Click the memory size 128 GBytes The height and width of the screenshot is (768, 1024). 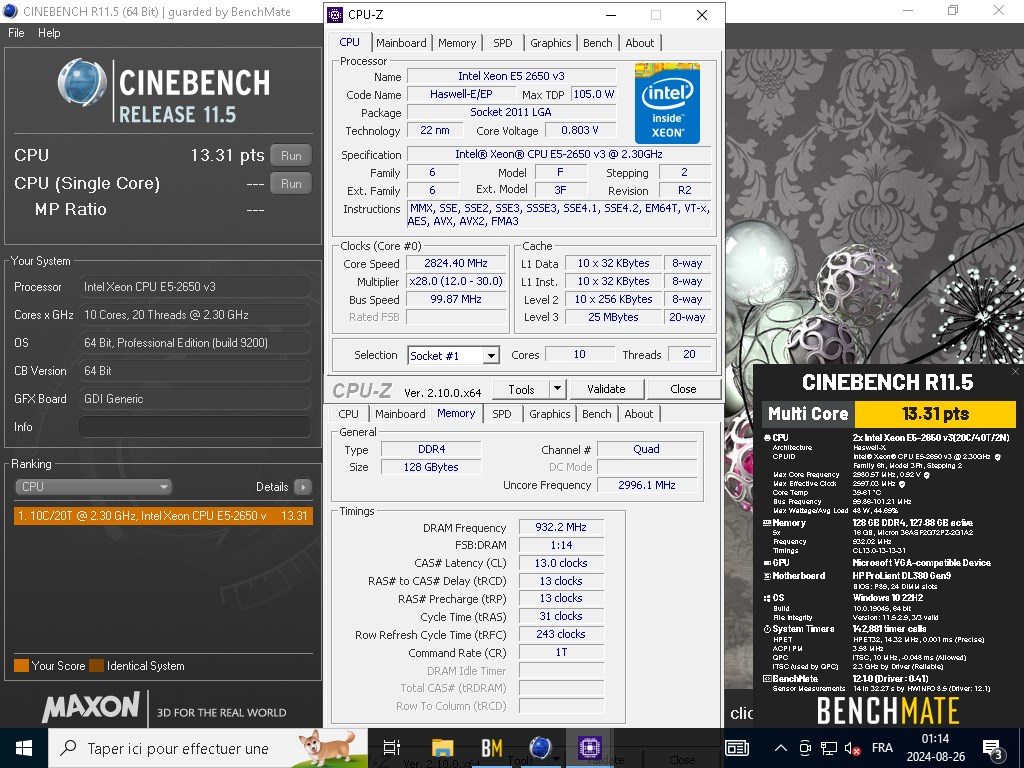pyautogui.click(x=431, y=467)
